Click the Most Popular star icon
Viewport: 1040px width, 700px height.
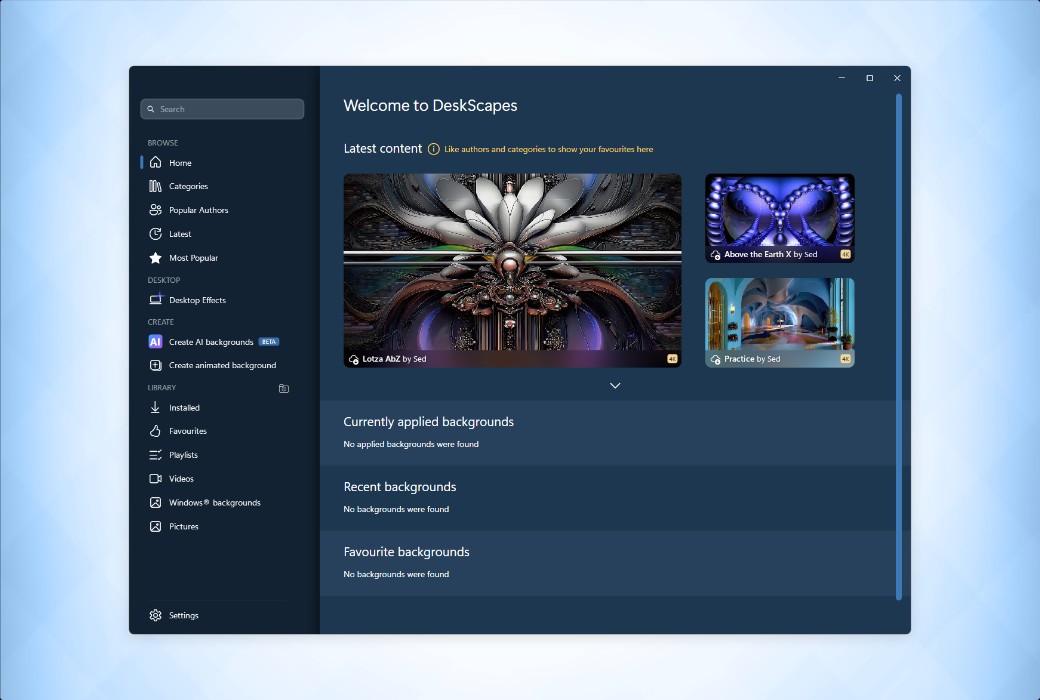tap(155, 257)
